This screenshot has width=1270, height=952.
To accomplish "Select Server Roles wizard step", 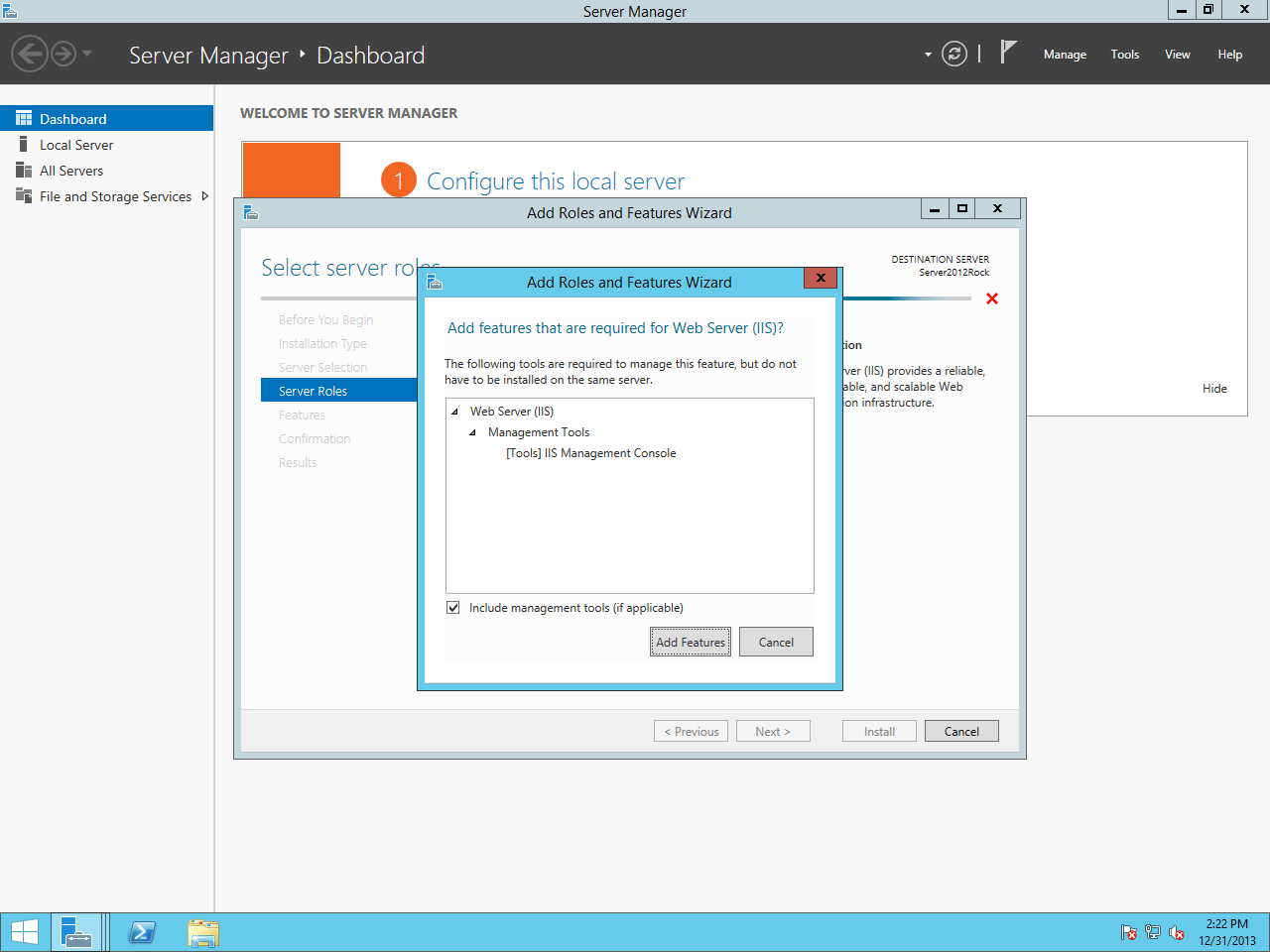I will click(x=339, y=391).
